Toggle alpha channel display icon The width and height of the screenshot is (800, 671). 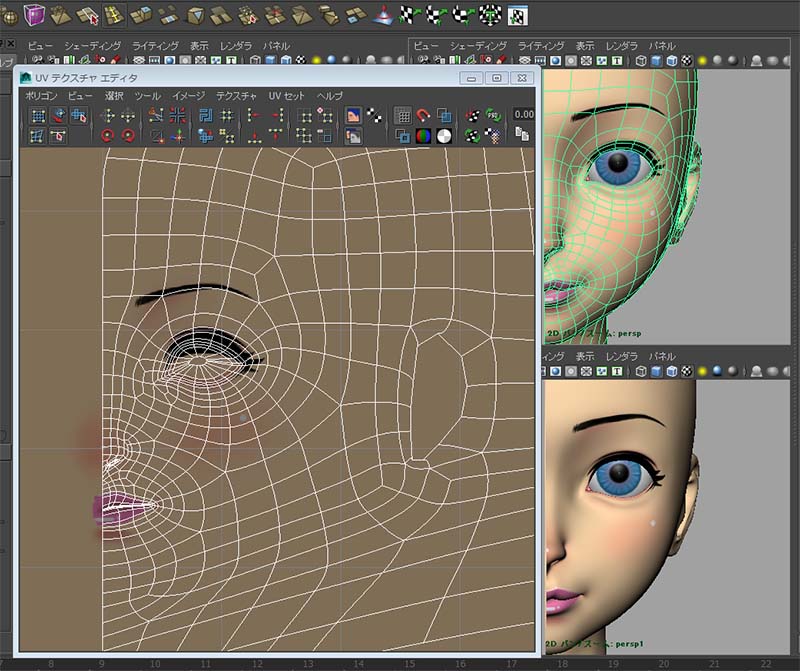click(x=444, y=136)
